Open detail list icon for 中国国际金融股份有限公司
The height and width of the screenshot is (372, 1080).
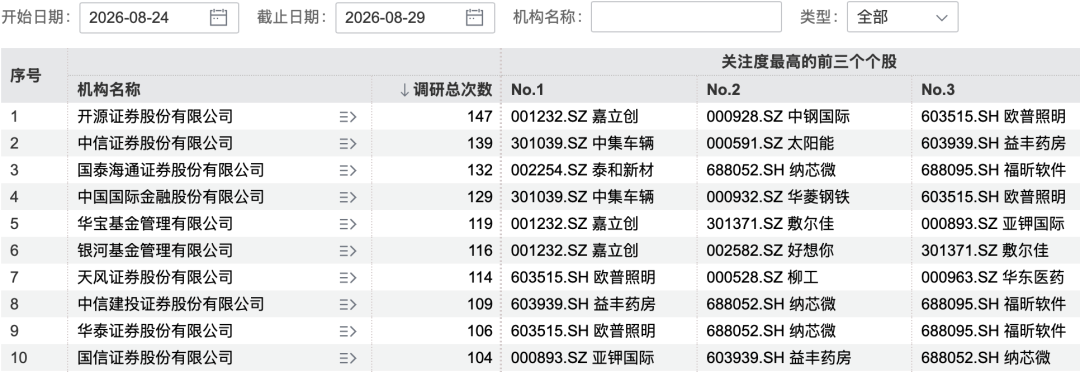[x=348, y=197]
